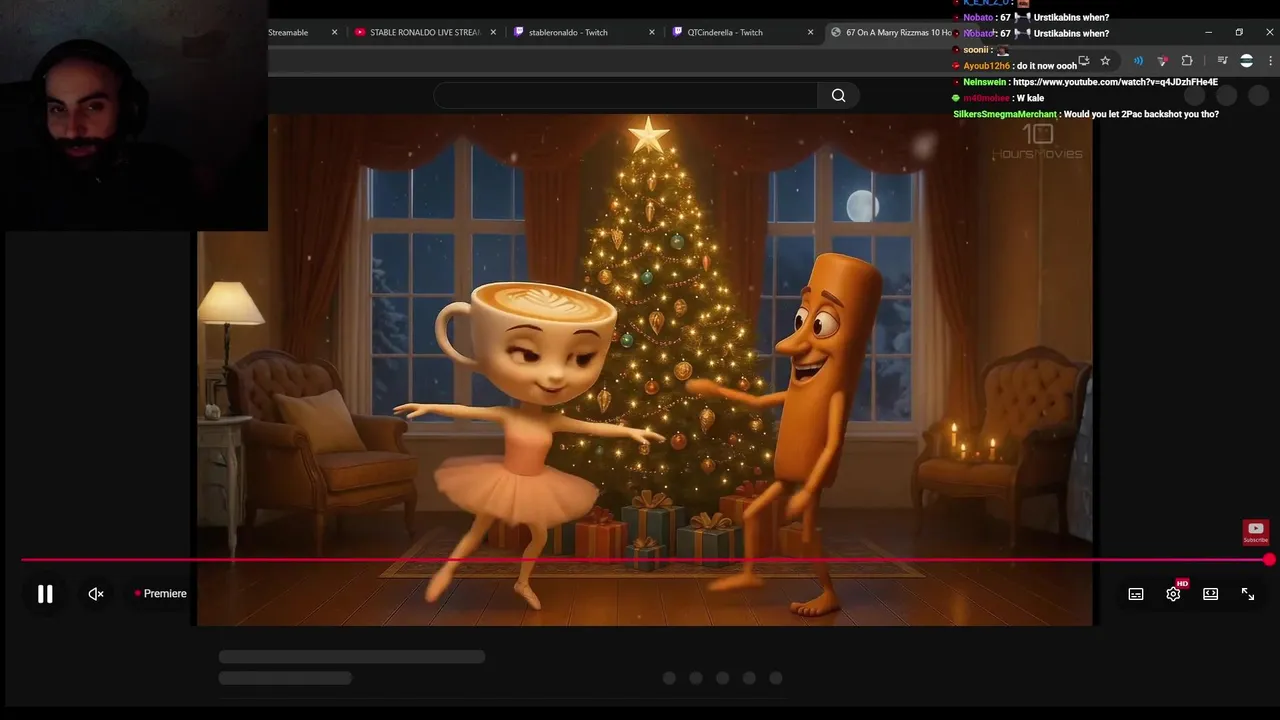Close the stableronaldo - Twitch tab

pyautogui.click(x=652, y=32)
